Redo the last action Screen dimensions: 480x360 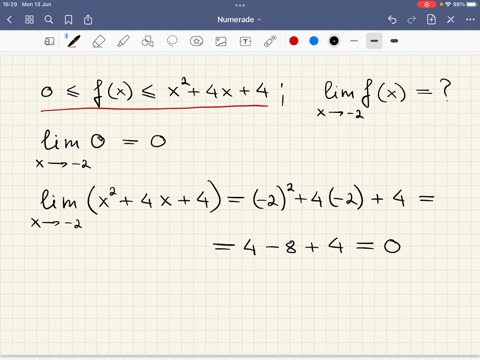coord(412,20)
